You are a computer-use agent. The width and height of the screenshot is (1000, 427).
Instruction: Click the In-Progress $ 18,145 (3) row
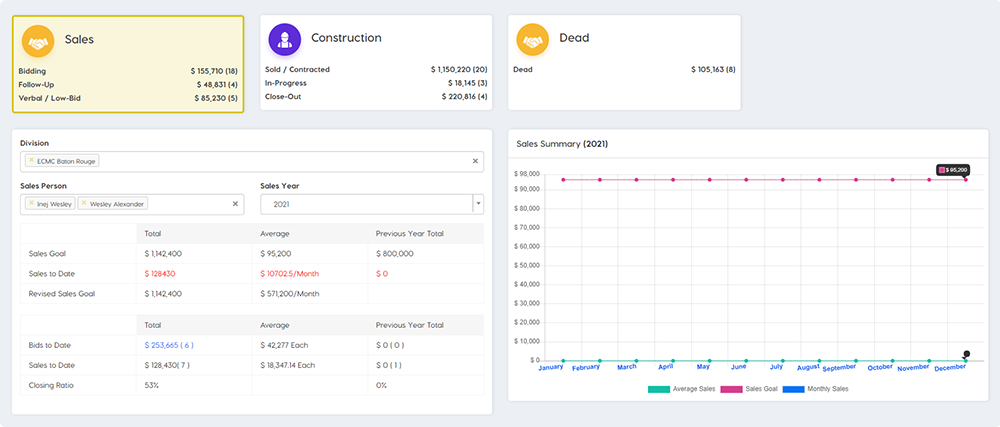pyautogui.click(x=376, y=83)
